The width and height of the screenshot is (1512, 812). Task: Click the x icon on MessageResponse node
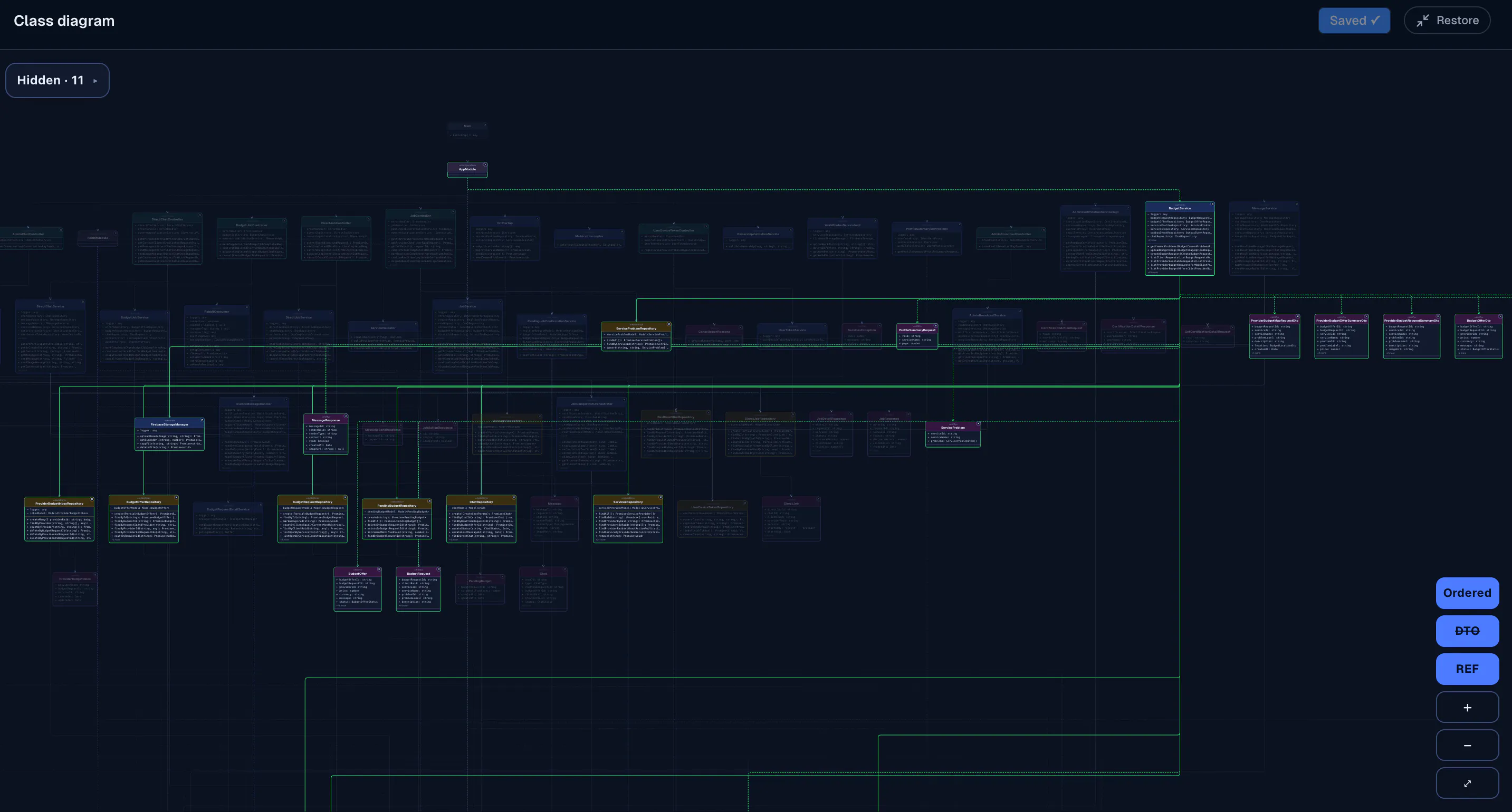[x=346, y=416]
